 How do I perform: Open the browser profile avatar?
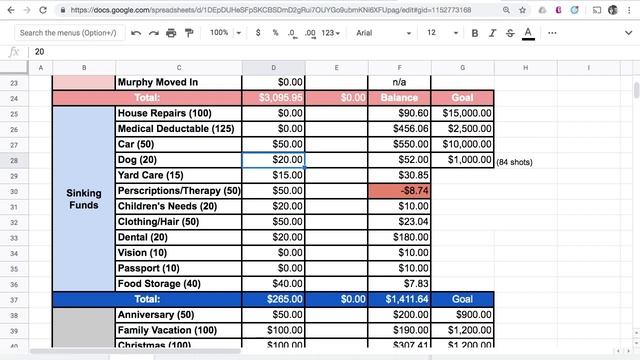[x=613, y=10]
